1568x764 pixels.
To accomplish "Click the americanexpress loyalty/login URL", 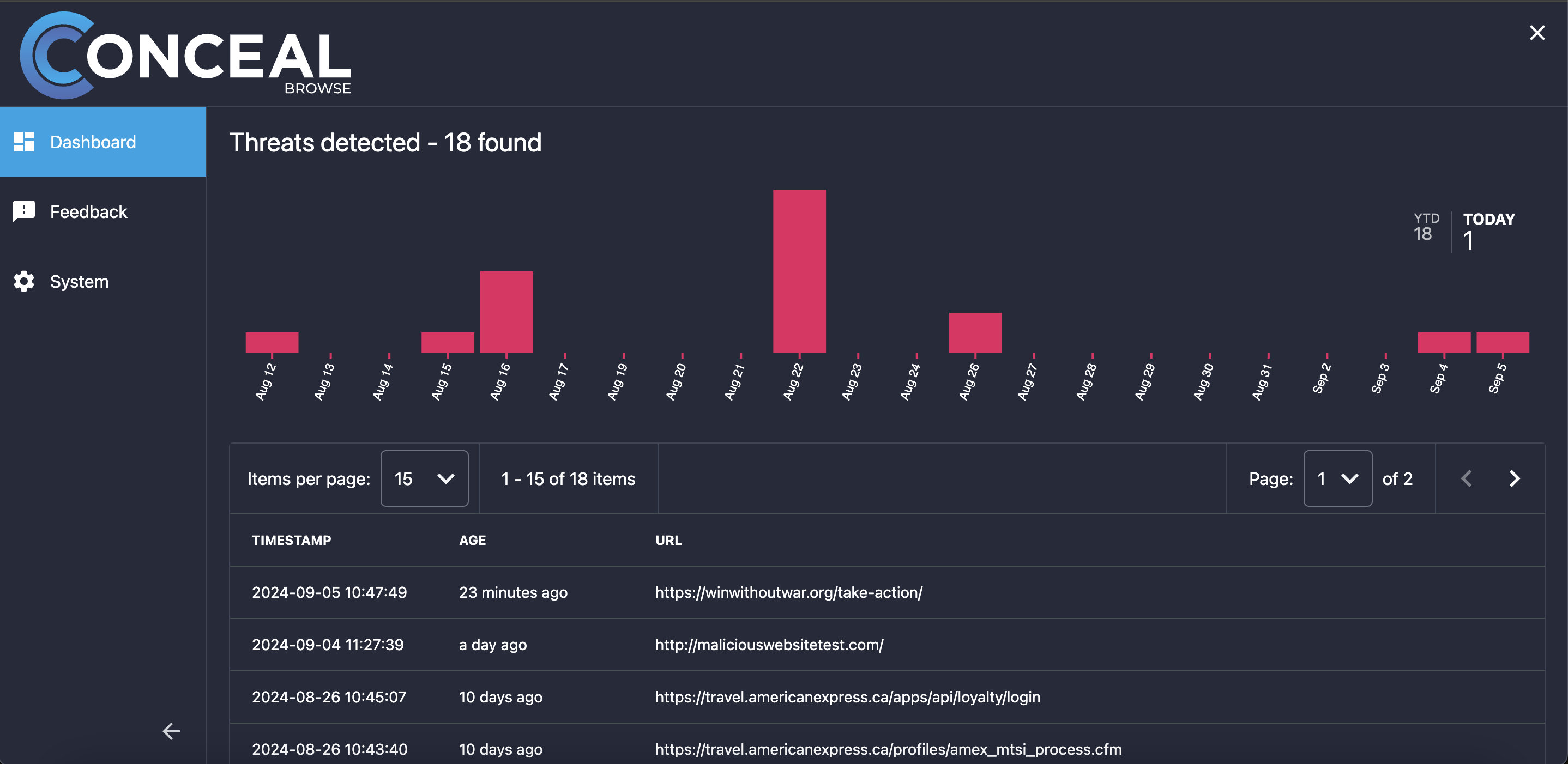I will (848, 697).
